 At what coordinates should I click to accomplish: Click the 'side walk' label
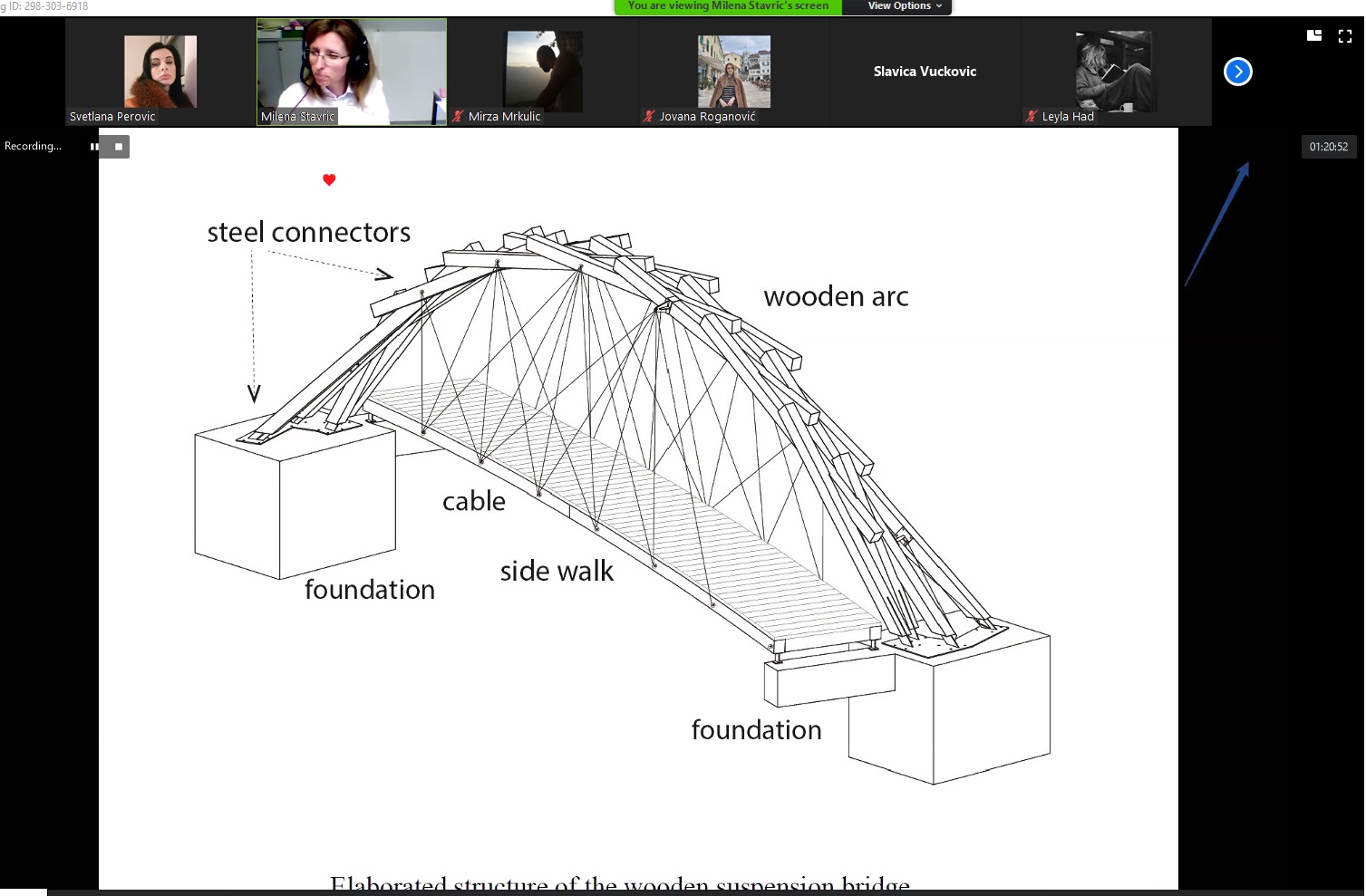coord(557,571)
